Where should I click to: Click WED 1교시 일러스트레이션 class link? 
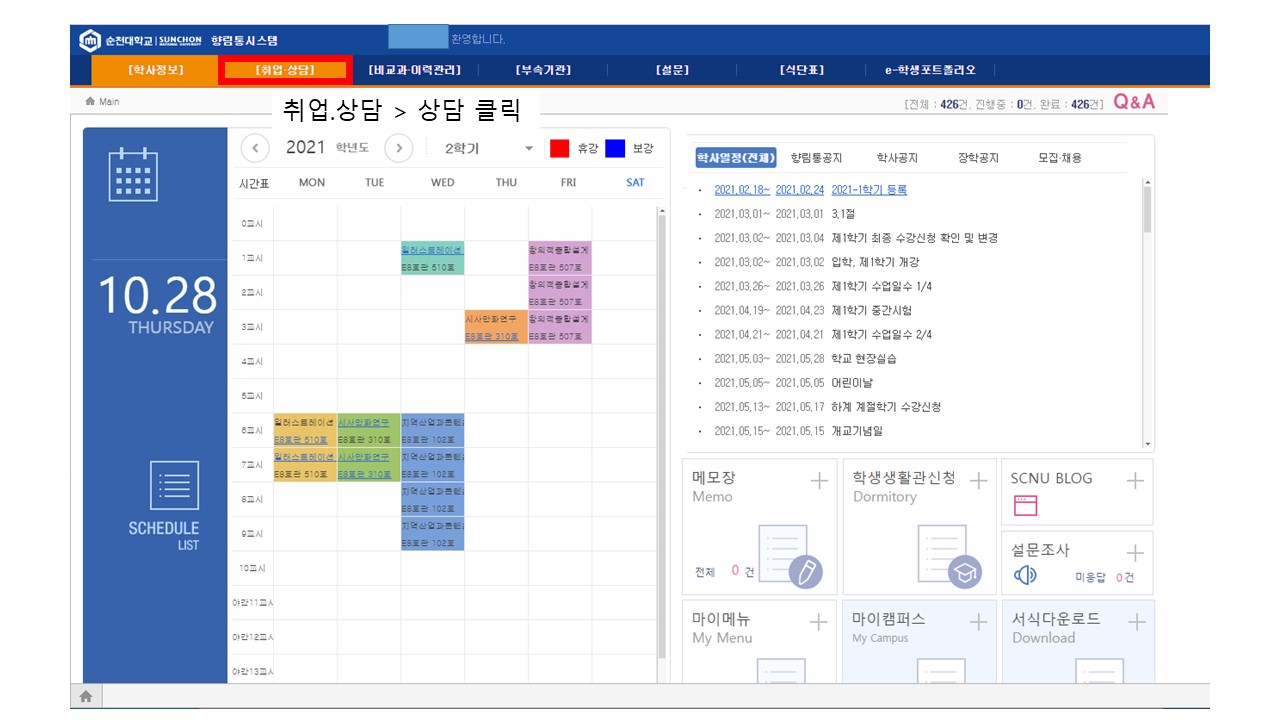pos(432,250)
